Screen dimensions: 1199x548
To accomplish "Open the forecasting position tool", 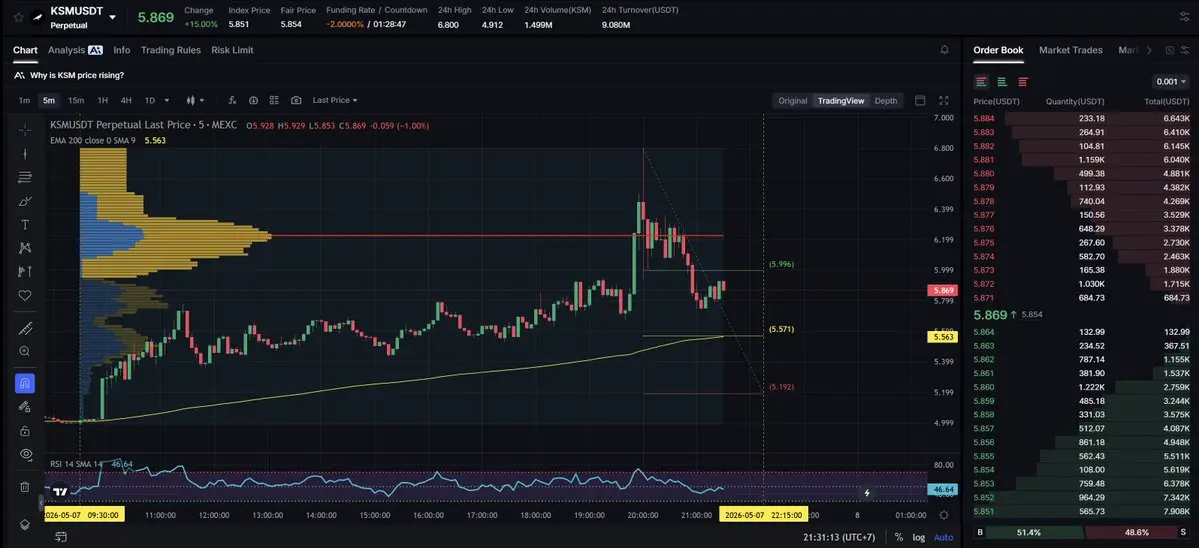I will coord(24,271).
